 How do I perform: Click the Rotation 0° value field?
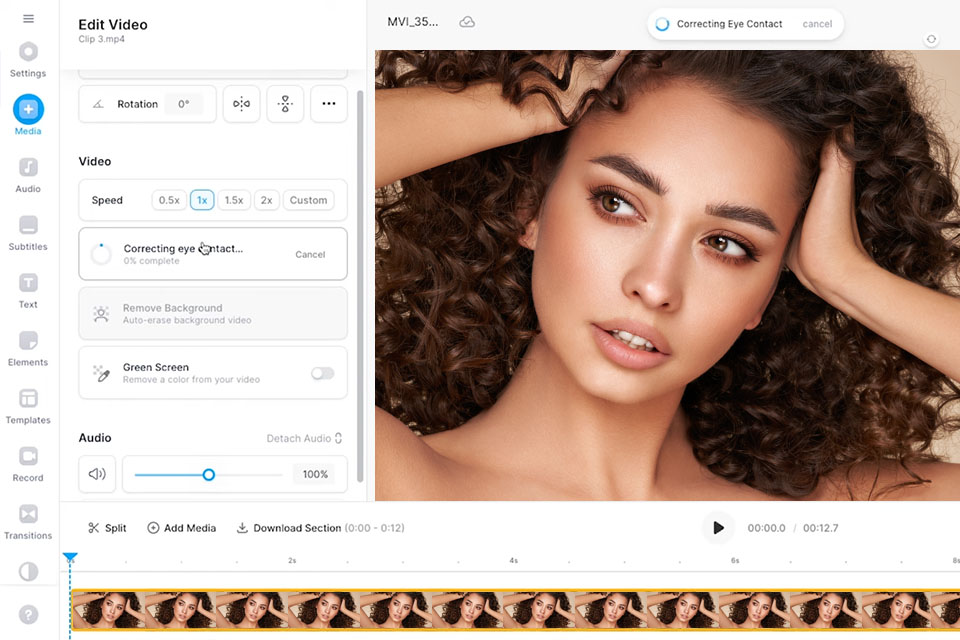point(184,104)
